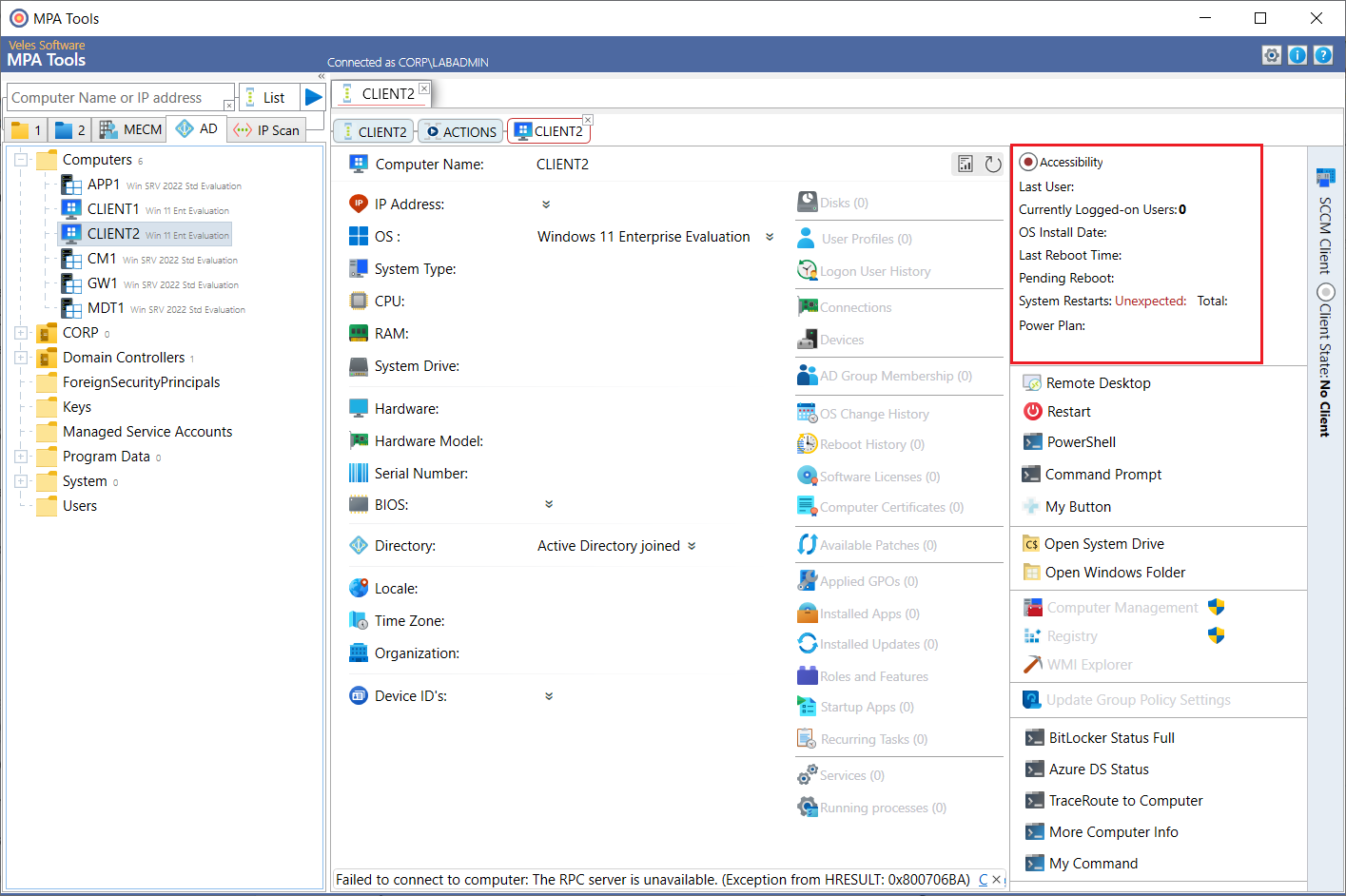Image resolution: width=1346 pixels, height=896 pixels.
Task: Switch to the MECM tab
Action: (130, 129)
